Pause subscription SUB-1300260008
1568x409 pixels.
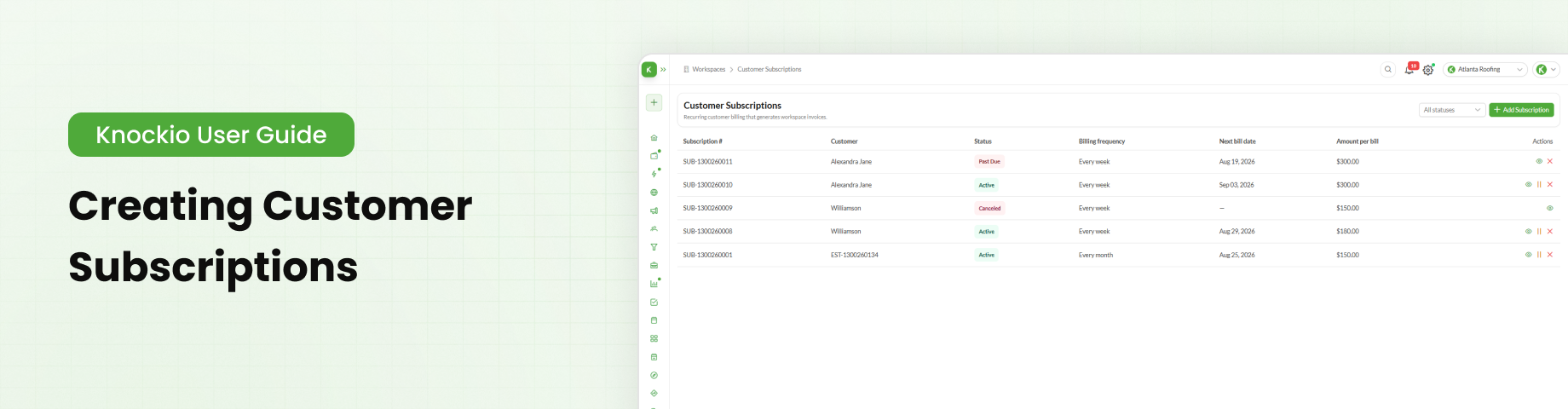point(1539,232)
